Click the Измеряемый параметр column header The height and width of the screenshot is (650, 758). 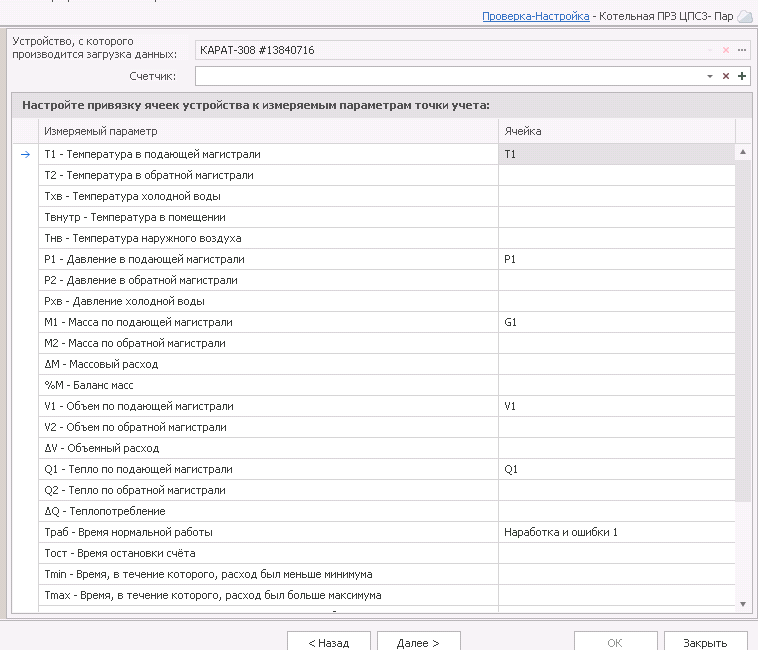point(268,131)
